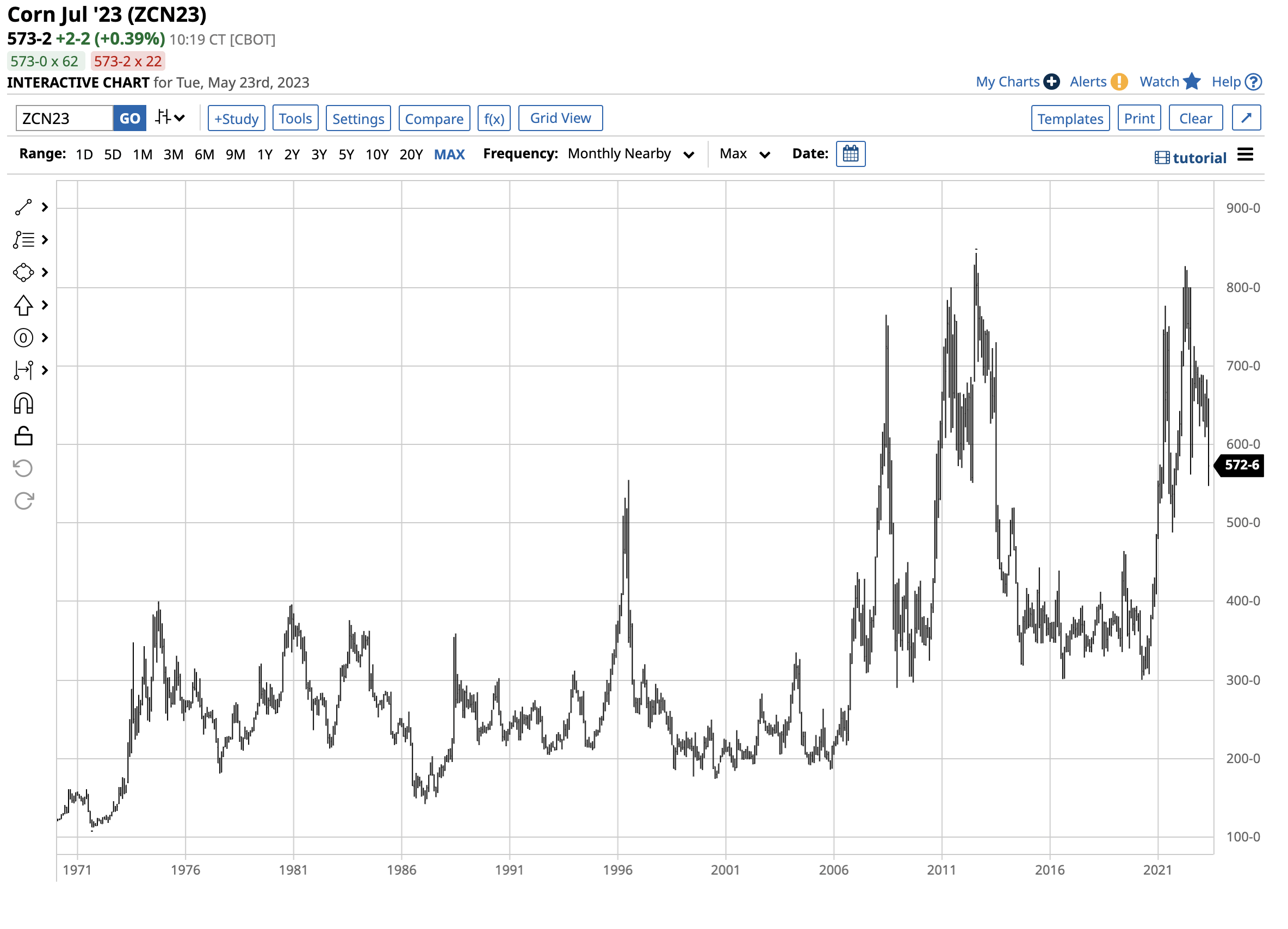Screen dimensions: 1288x929
Task: Select the measurement tool
Action: click(x=23, y=370)
